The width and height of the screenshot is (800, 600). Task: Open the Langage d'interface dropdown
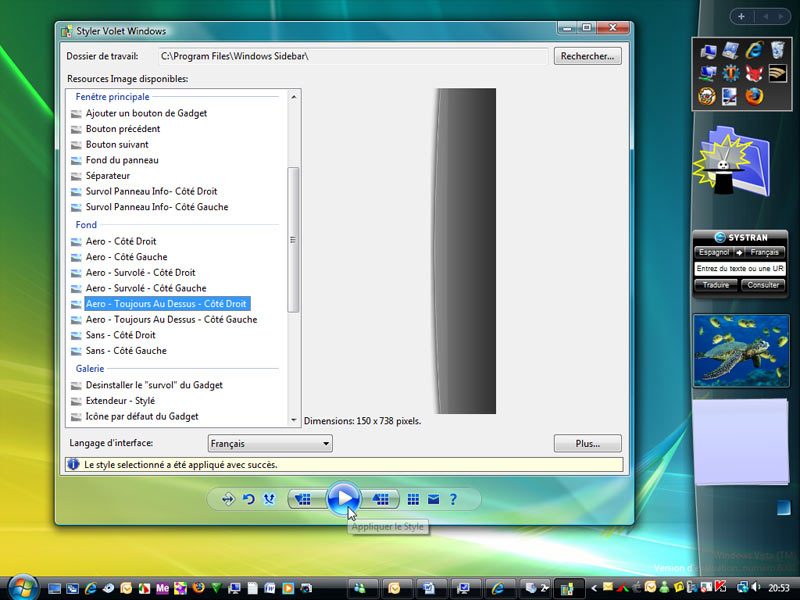click(x=270, y=443)
